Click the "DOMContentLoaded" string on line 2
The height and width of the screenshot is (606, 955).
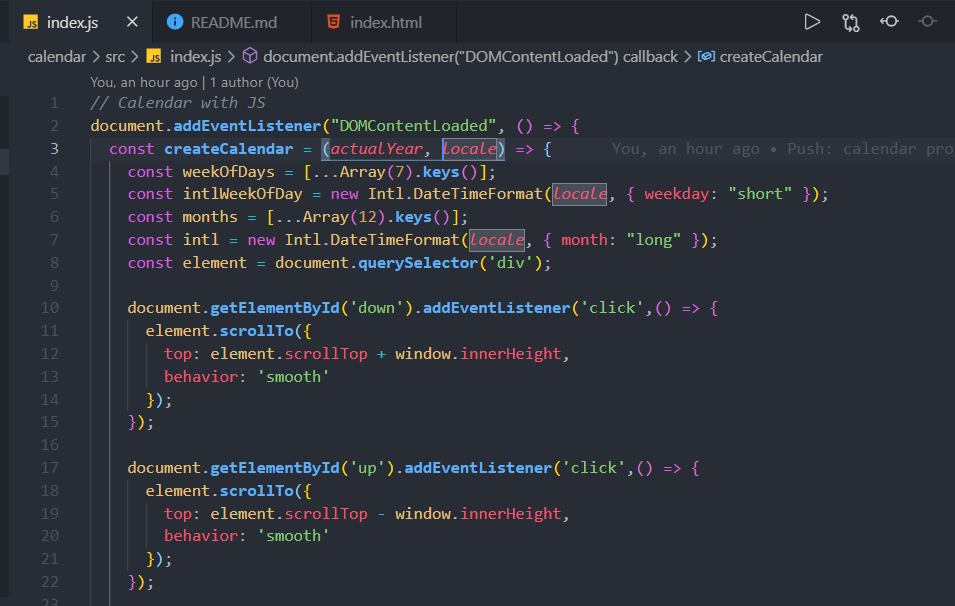(x=414, y=126)
